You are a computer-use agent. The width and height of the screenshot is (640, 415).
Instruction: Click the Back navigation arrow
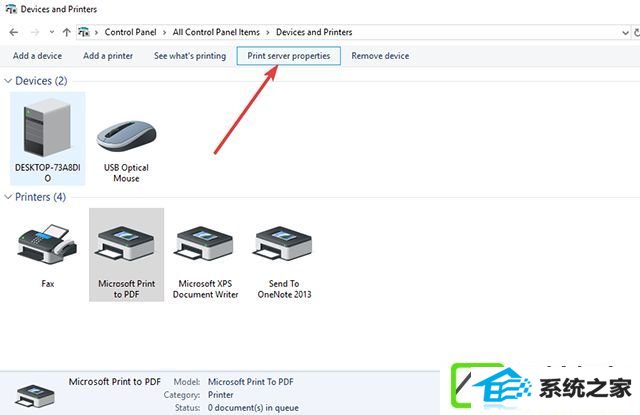click(14, 32)
